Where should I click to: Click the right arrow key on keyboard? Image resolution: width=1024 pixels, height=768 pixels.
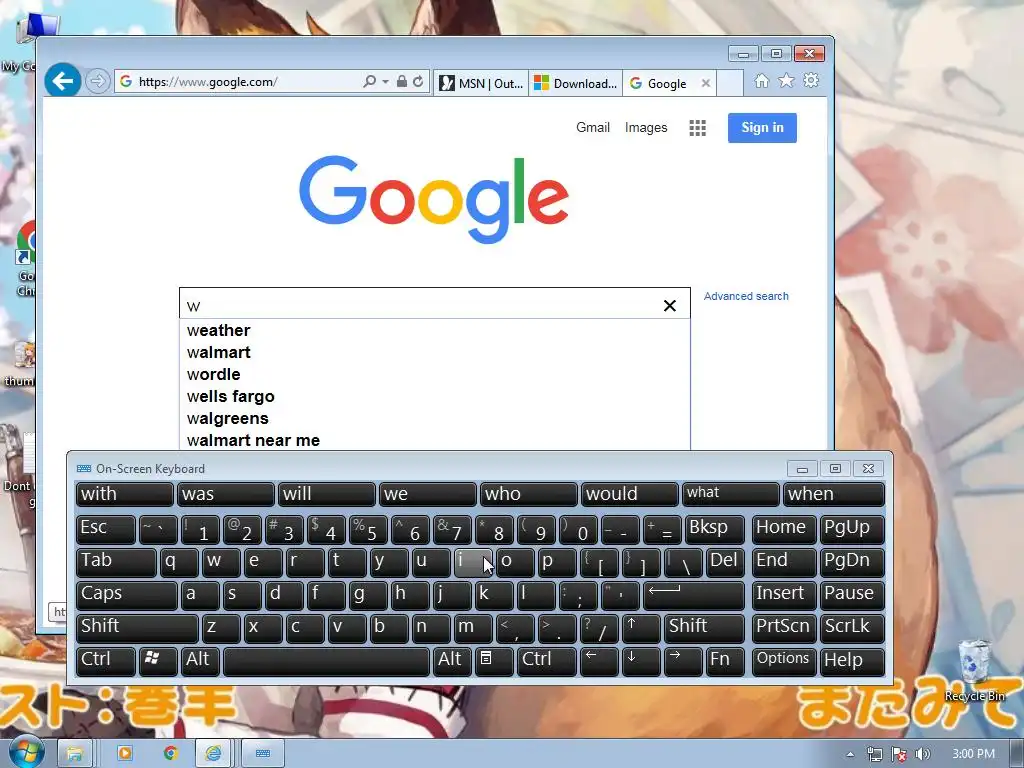pyautogui.click(x=682, y=661)
